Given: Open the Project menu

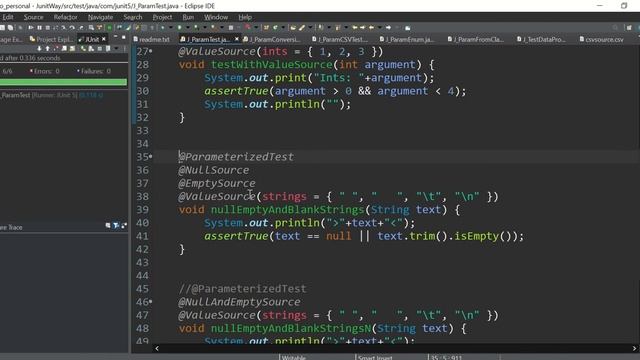Looking at the screenshot, I should [x=162, y=17].
